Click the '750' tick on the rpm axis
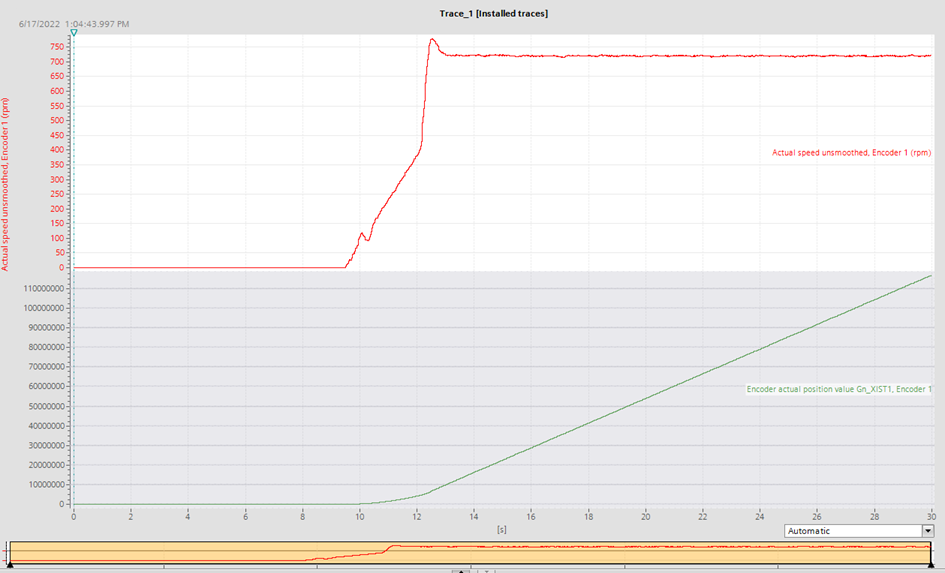The height and width of the screenshot is (573, 945). click(x=57, y=47)
